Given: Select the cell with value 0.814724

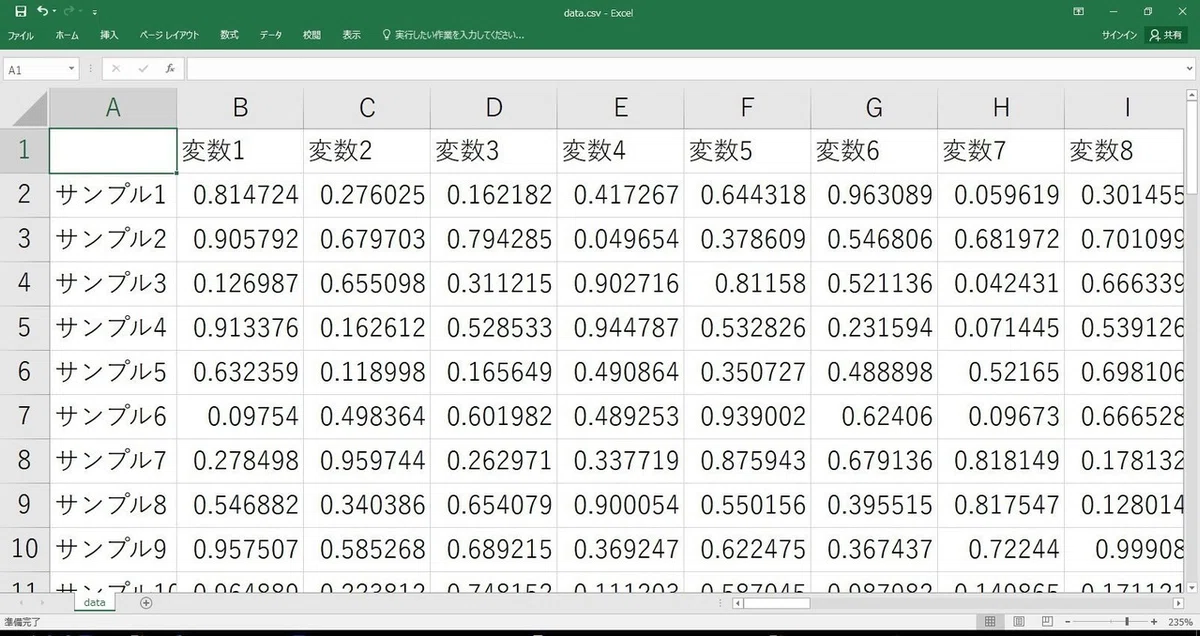Looking at the screenshot, I should pos(240,195).
